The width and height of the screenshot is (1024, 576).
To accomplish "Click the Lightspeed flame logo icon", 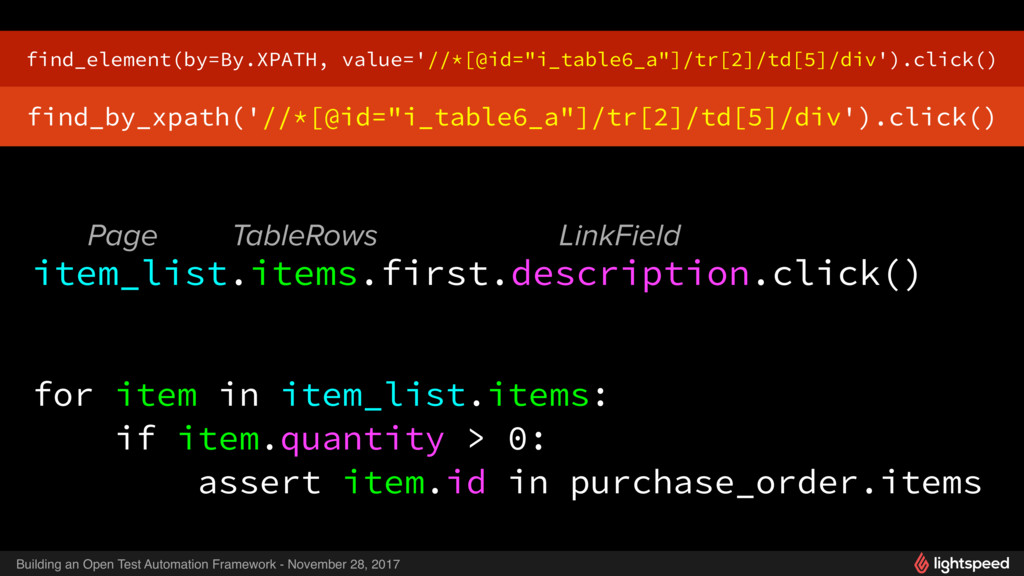I will [x=921, y=563].
